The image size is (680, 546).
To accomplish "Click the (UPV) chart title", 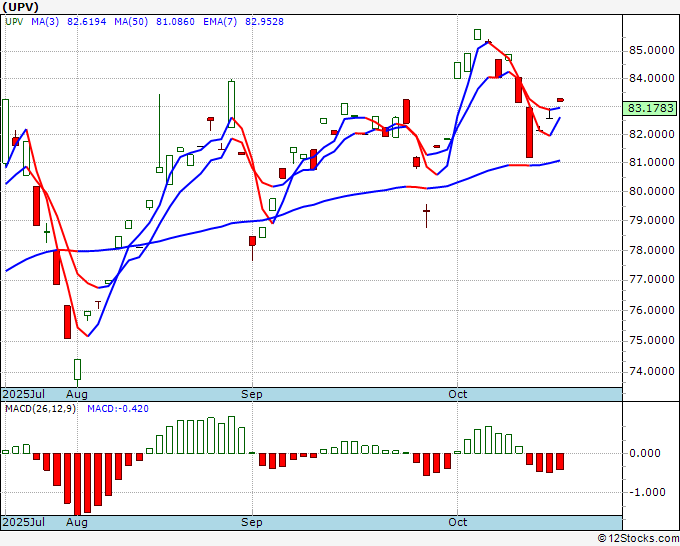I will (x=20, y=7).
